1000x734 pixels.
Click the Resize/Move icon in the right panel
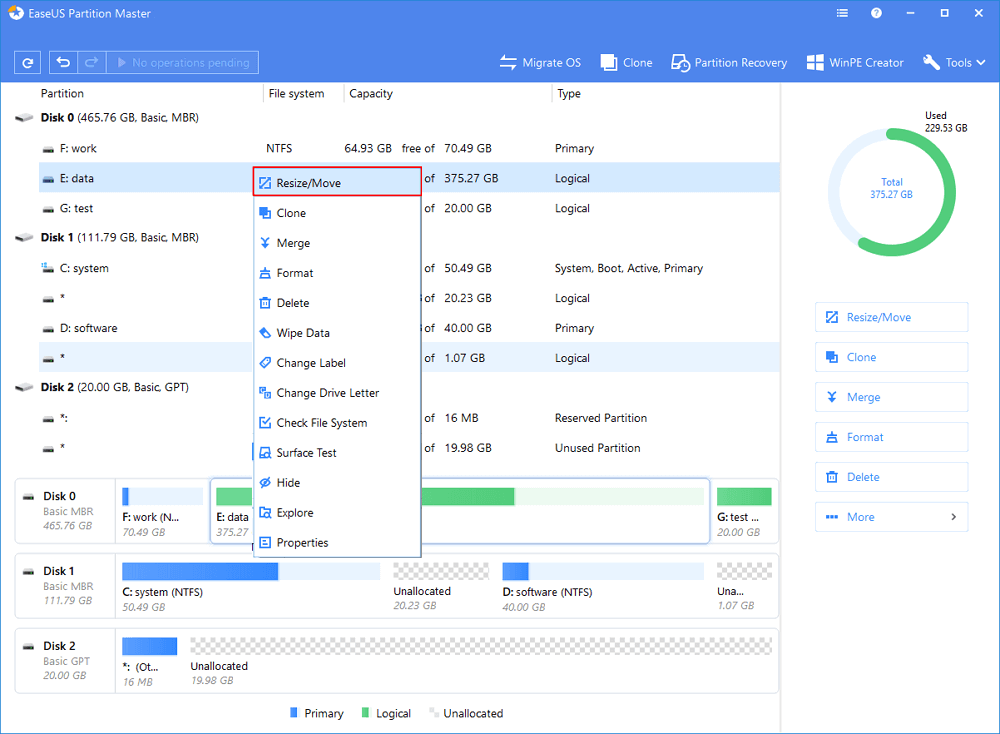[832, 318]
